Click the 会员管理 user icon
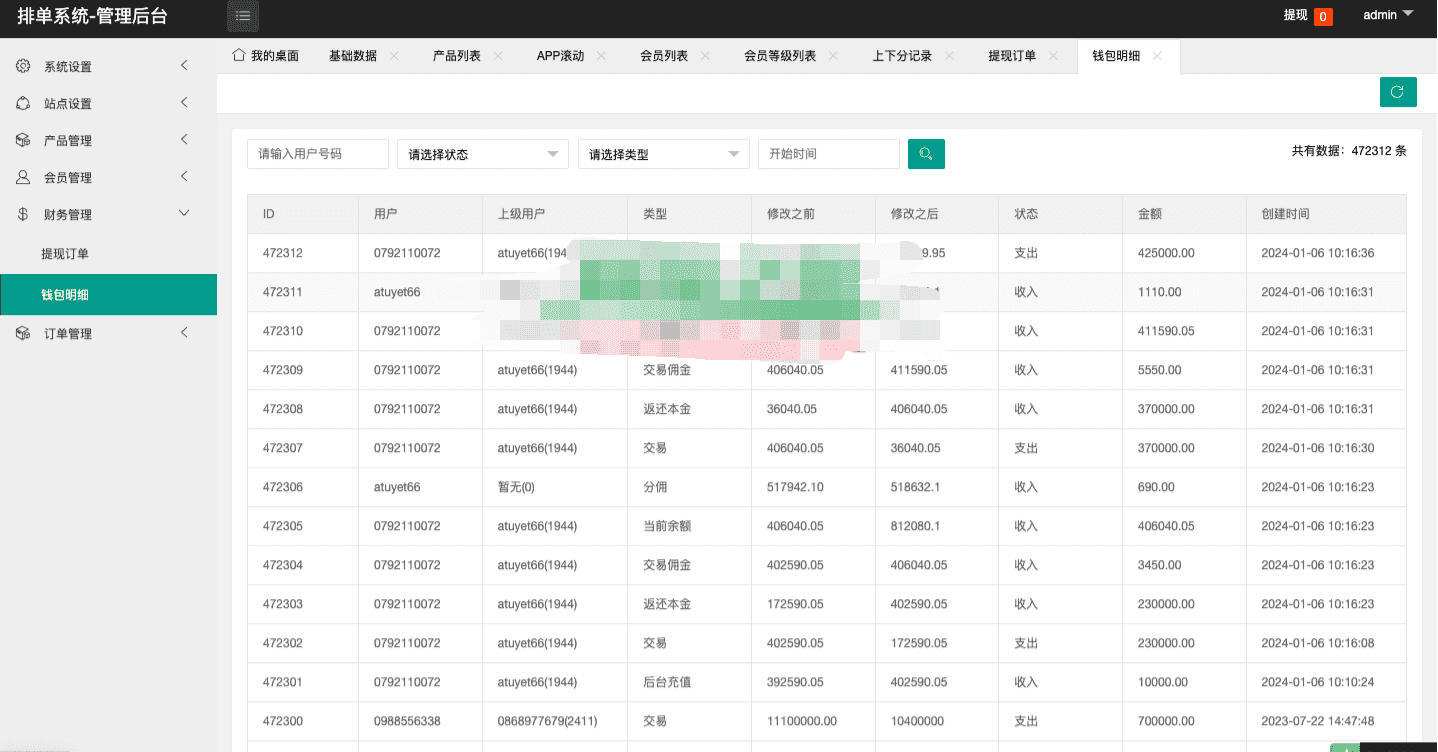The image size is (1438, 752). 23,177
